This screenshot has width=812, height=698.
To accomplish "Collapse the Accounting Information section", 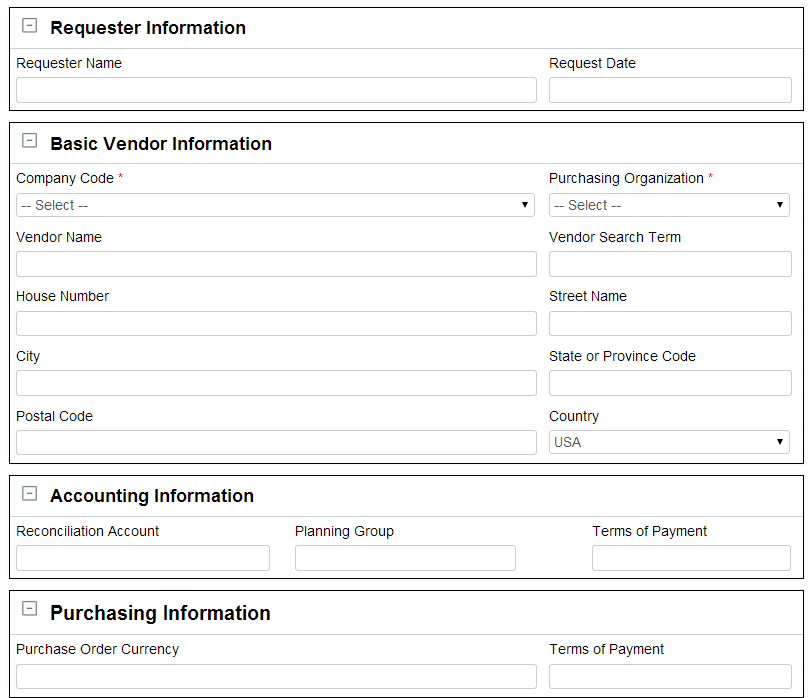I will [30, 493].
